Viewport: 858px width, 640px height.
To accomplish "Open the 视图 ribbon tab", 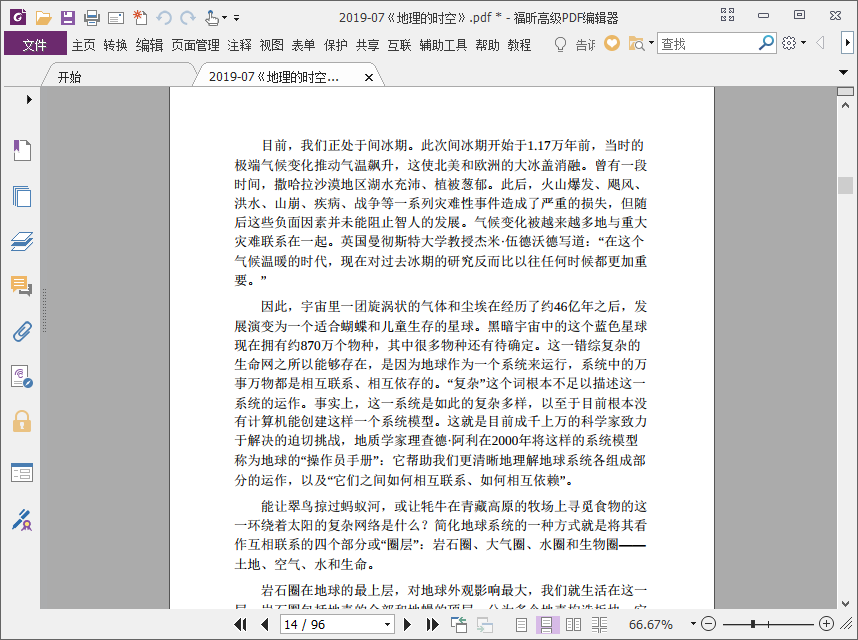I will [x=271, y=45].
